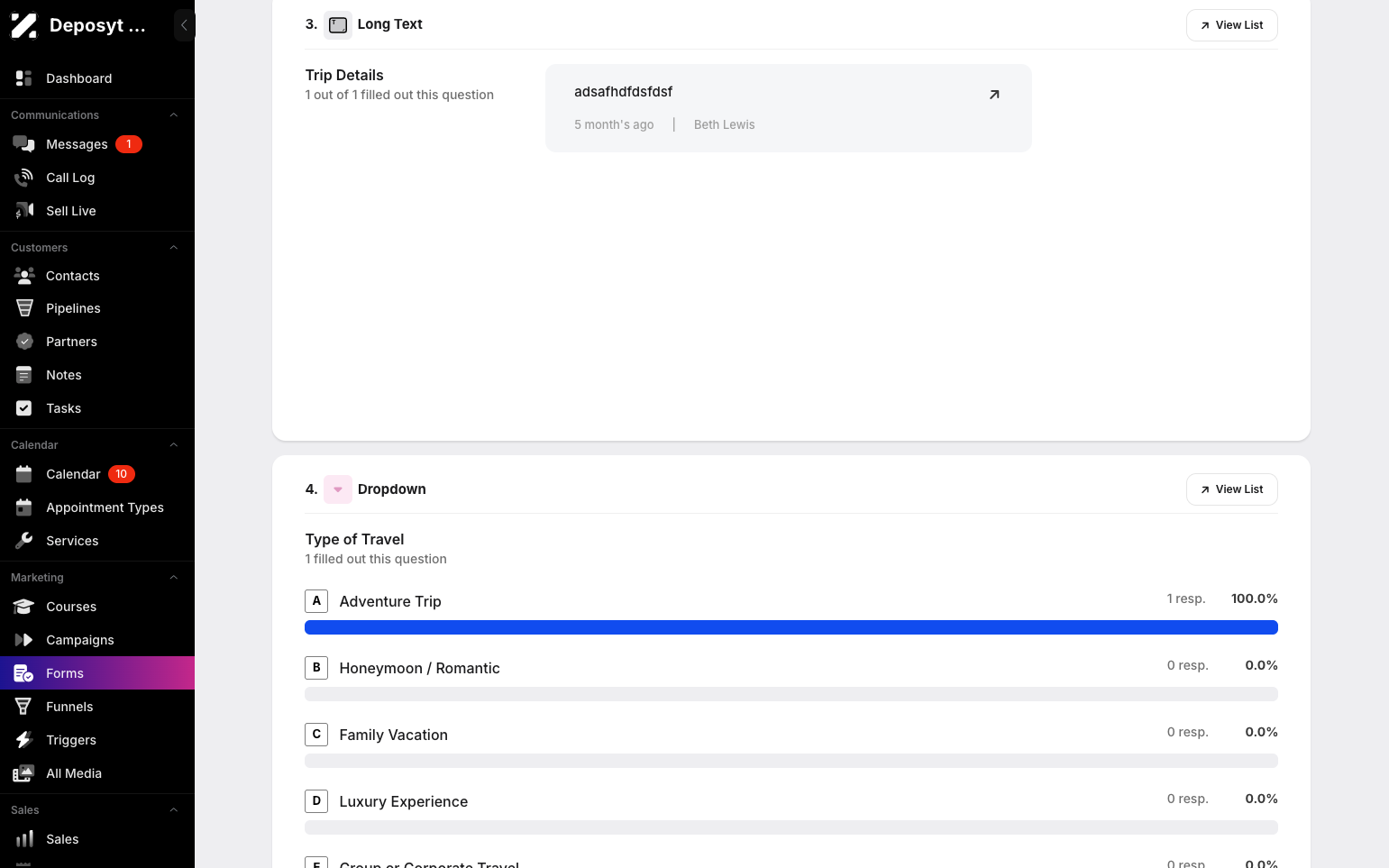Image resolution: width=1389 pixels, height=868 pixels.
Task: Collapse the Communications section
Action: pyautogui.click(x=174, y=115)
